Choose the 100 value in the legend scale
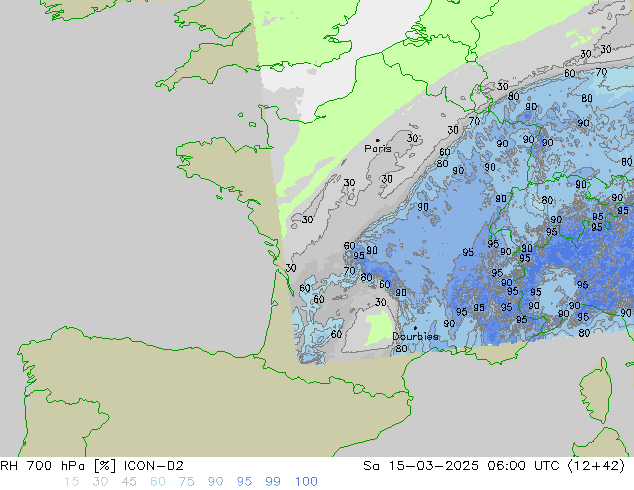Screen dimensions: 634x490 (x=306, y=482)
